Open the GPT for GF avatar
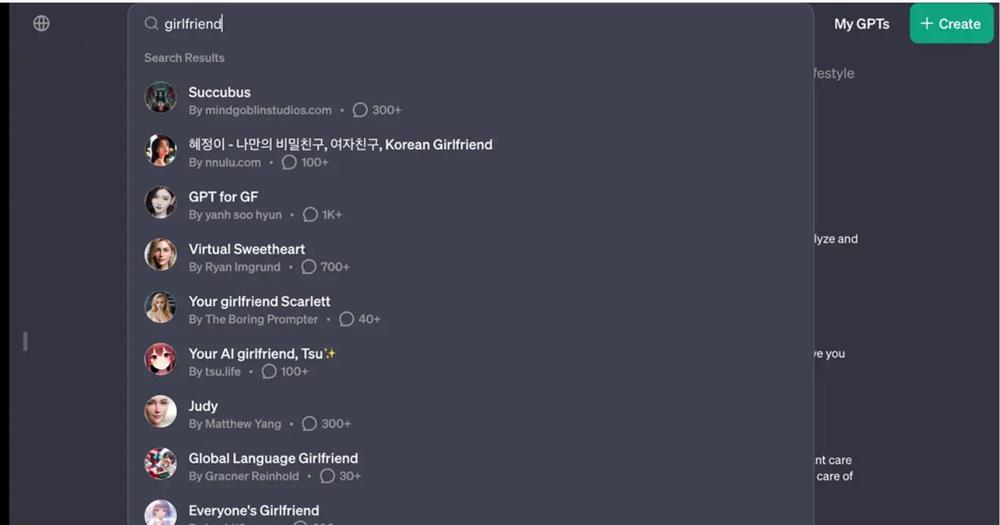The image size is (1000, 525). (x=160, y=202)
